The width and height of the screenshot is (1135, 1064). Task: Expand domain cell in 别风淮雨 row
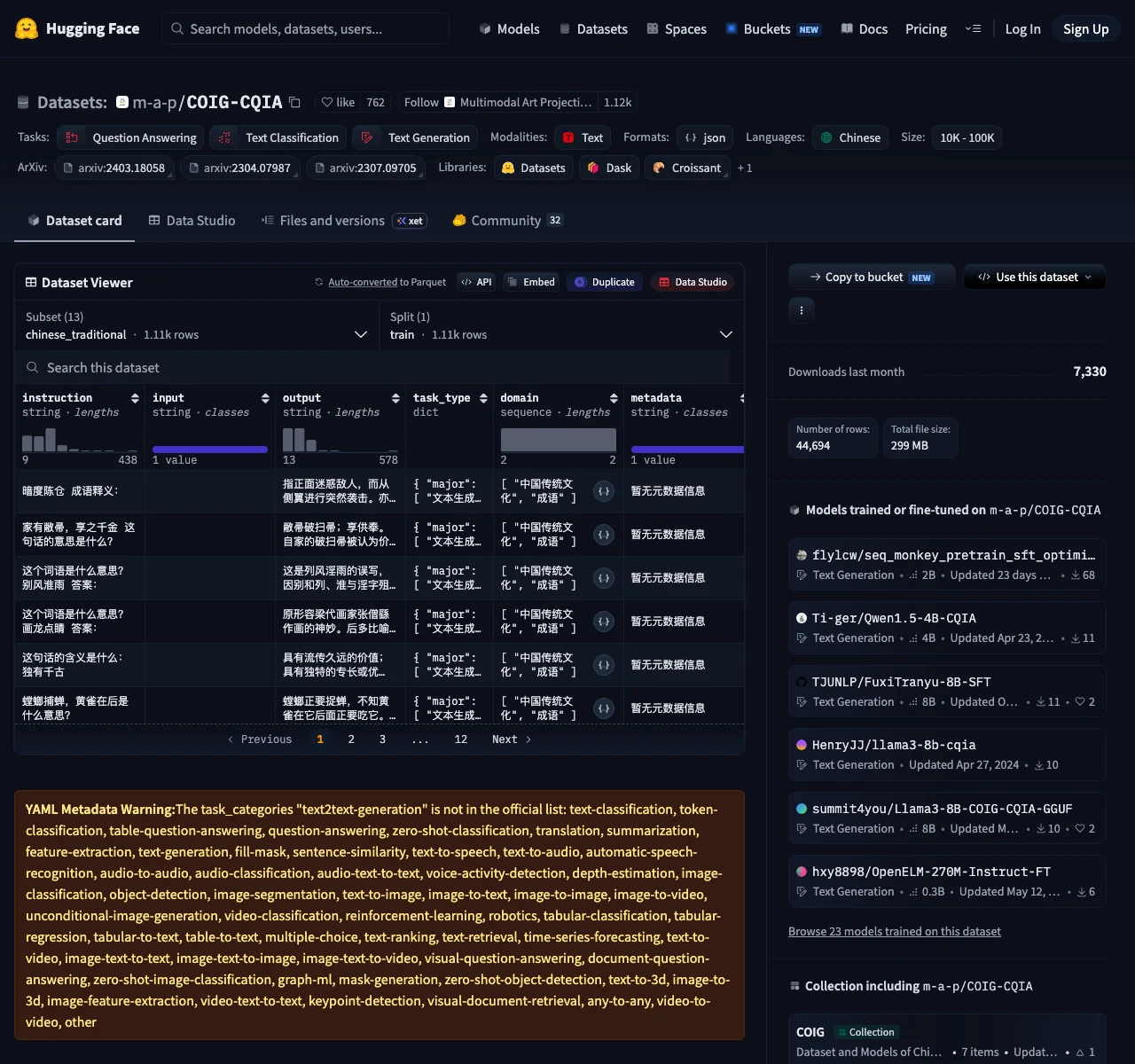[604, 578]
